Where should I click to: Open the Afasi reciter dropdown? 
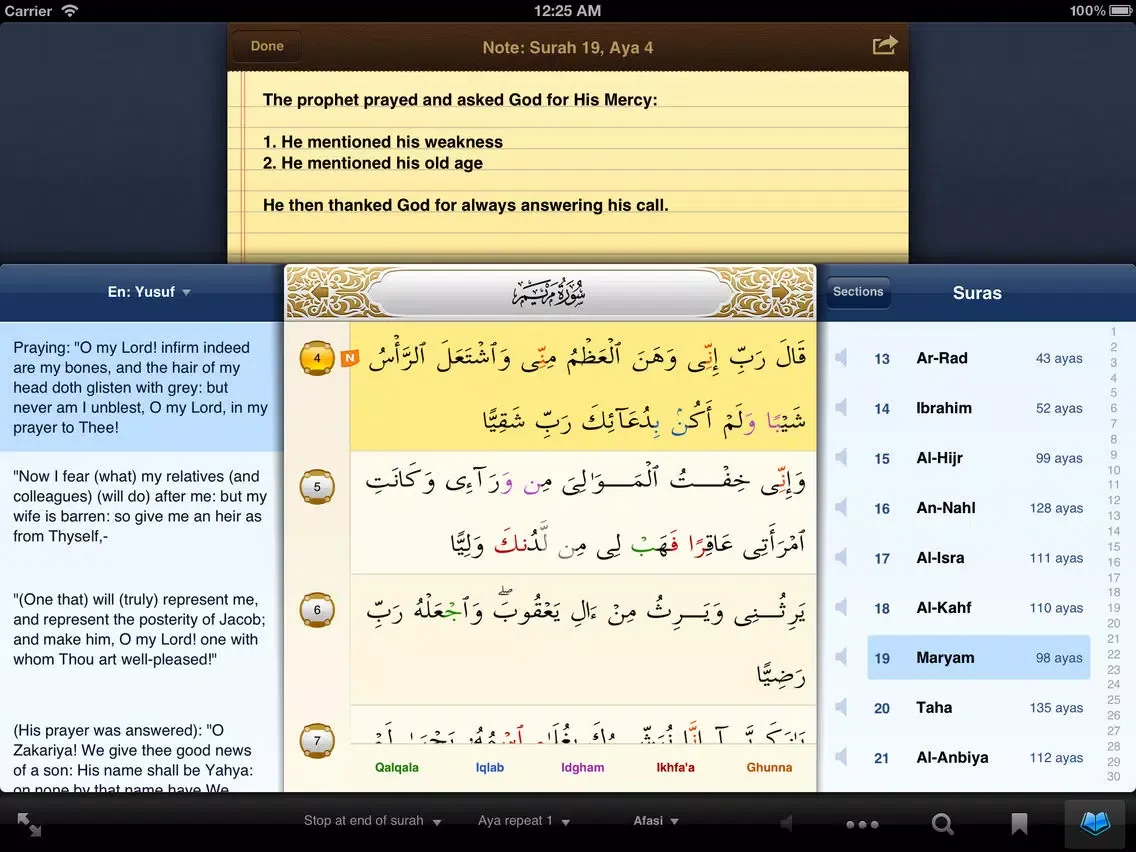pos(656,821)
